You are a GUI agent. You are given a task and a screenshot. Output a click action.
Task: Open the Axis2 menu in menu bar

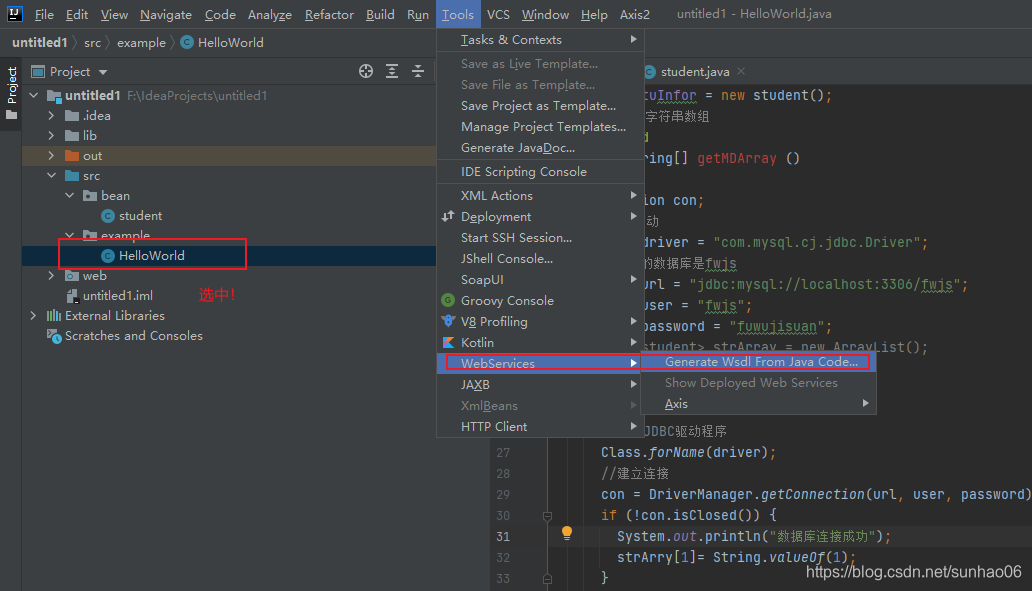(x=634, y=14)
